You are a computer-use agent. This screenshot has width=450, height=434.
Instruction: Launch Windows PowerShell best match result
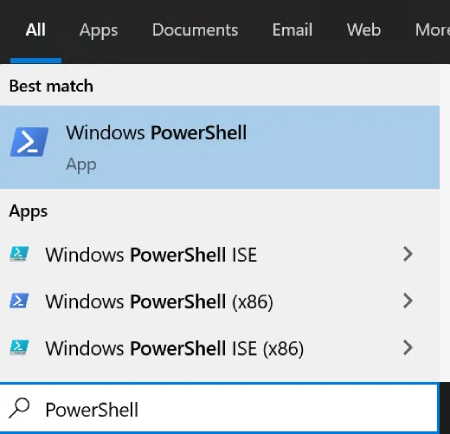220,147
